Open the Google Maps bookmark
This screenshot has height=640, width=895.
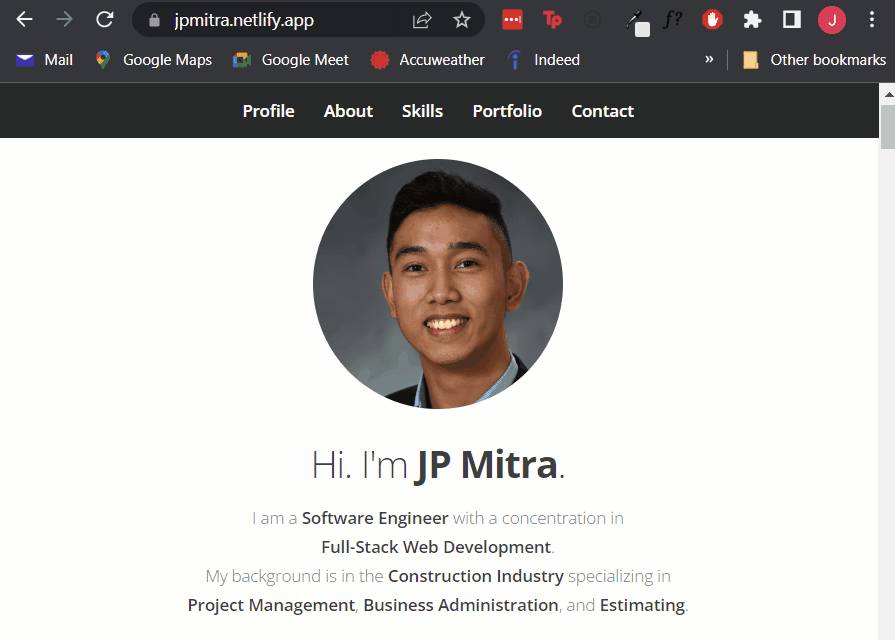[154, 60]
